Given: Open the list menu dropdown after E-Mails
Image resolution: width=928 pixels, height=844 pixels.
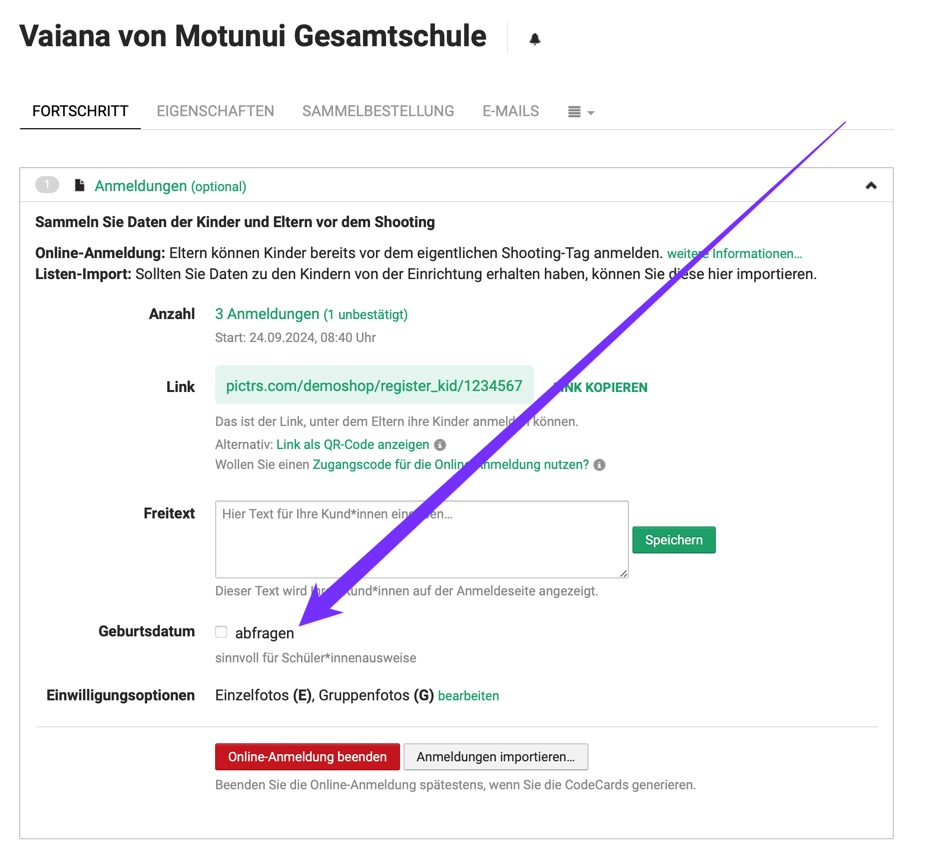Looking at the screenshot, I should click(x=580, y=112).
